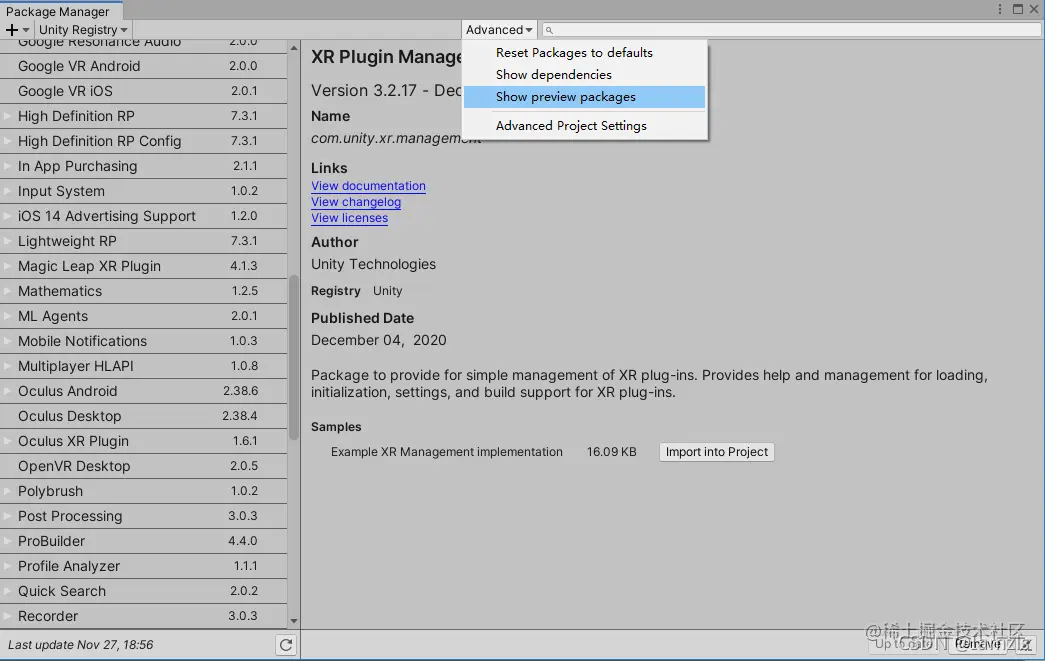Open the View documentation link
This screenshot has height=661, width=1045.
click(x=368, y=186)
